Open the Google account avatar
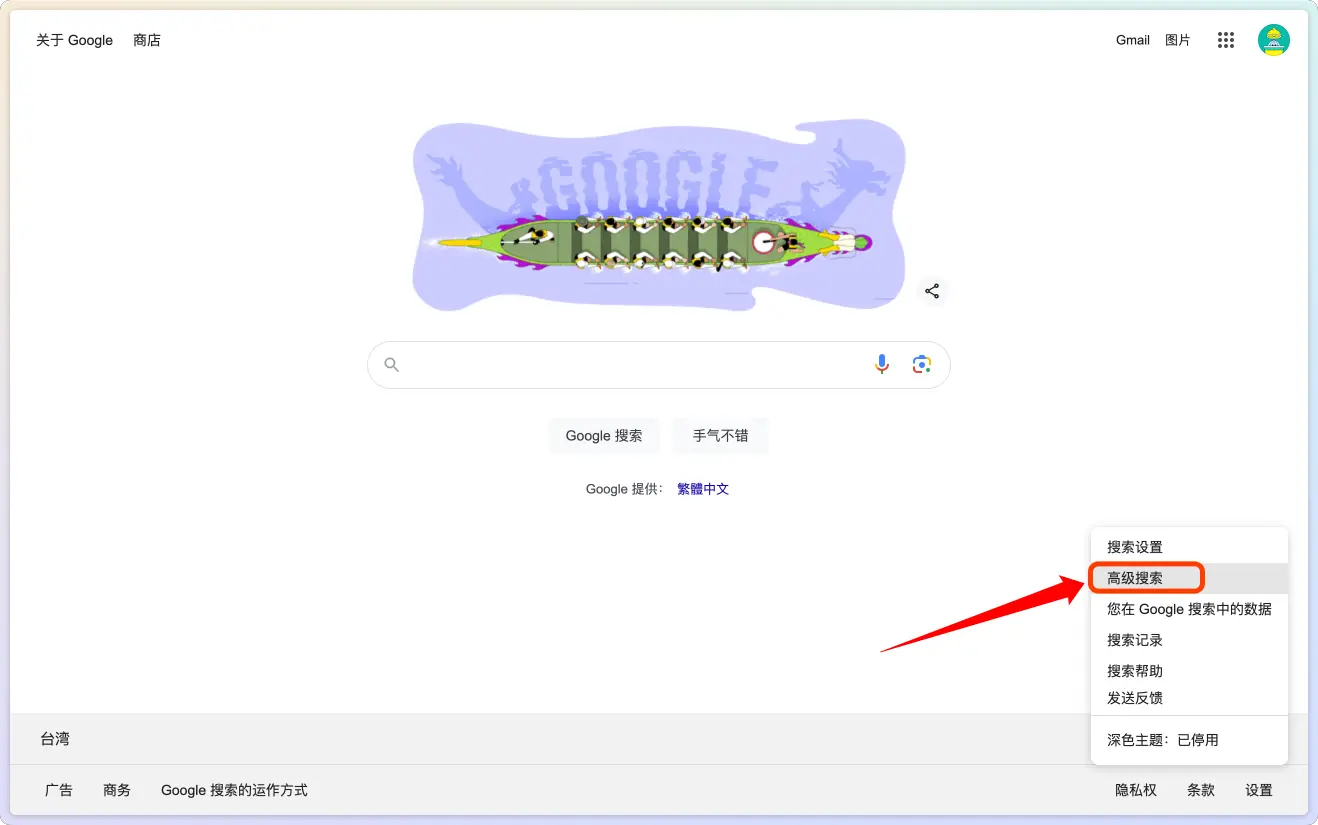The width and height of the screenshot is (1318, 825). pos(1274,40)
